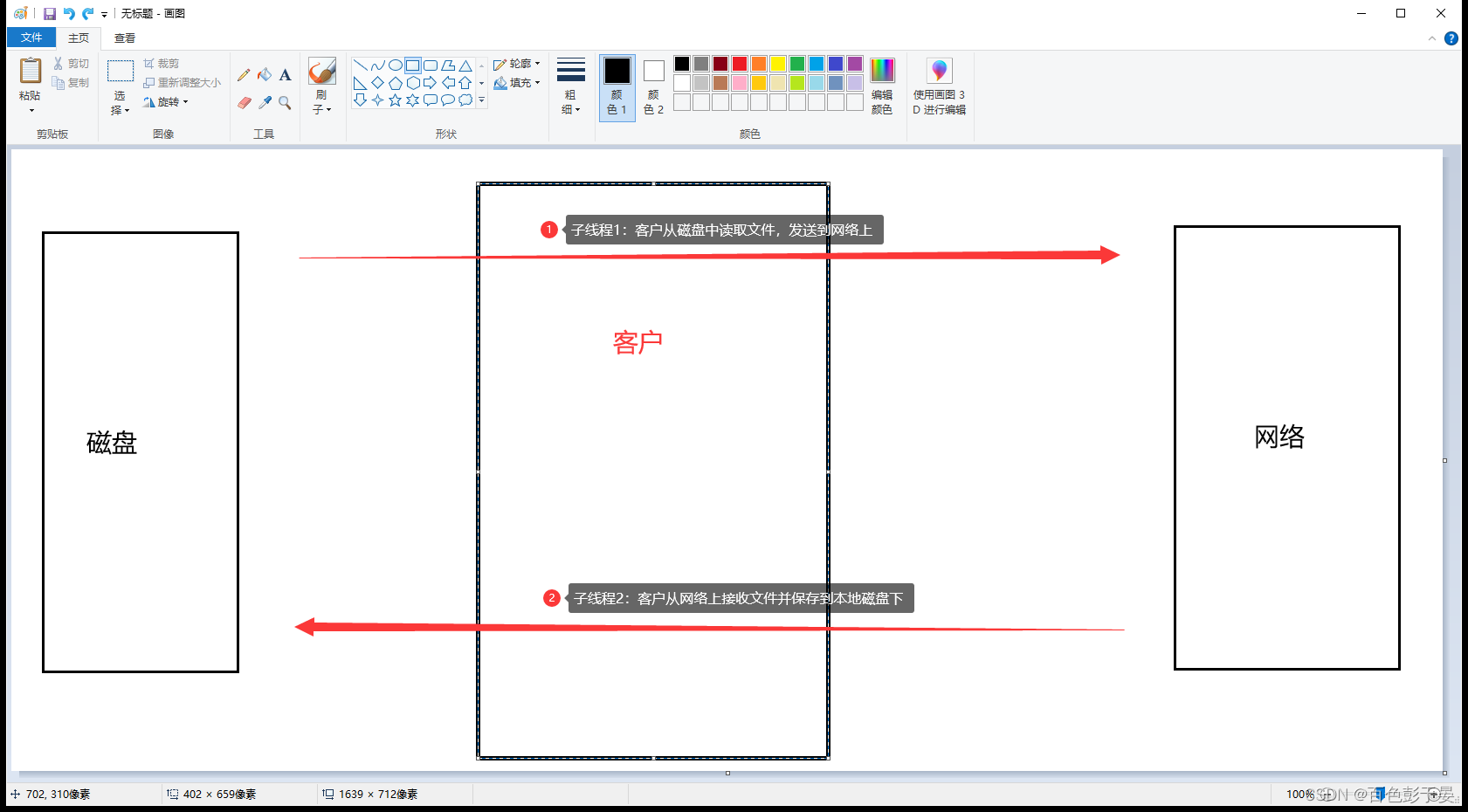Click the 裁剪 crop button
The image size is (1468, 812).
click(162, 64)
